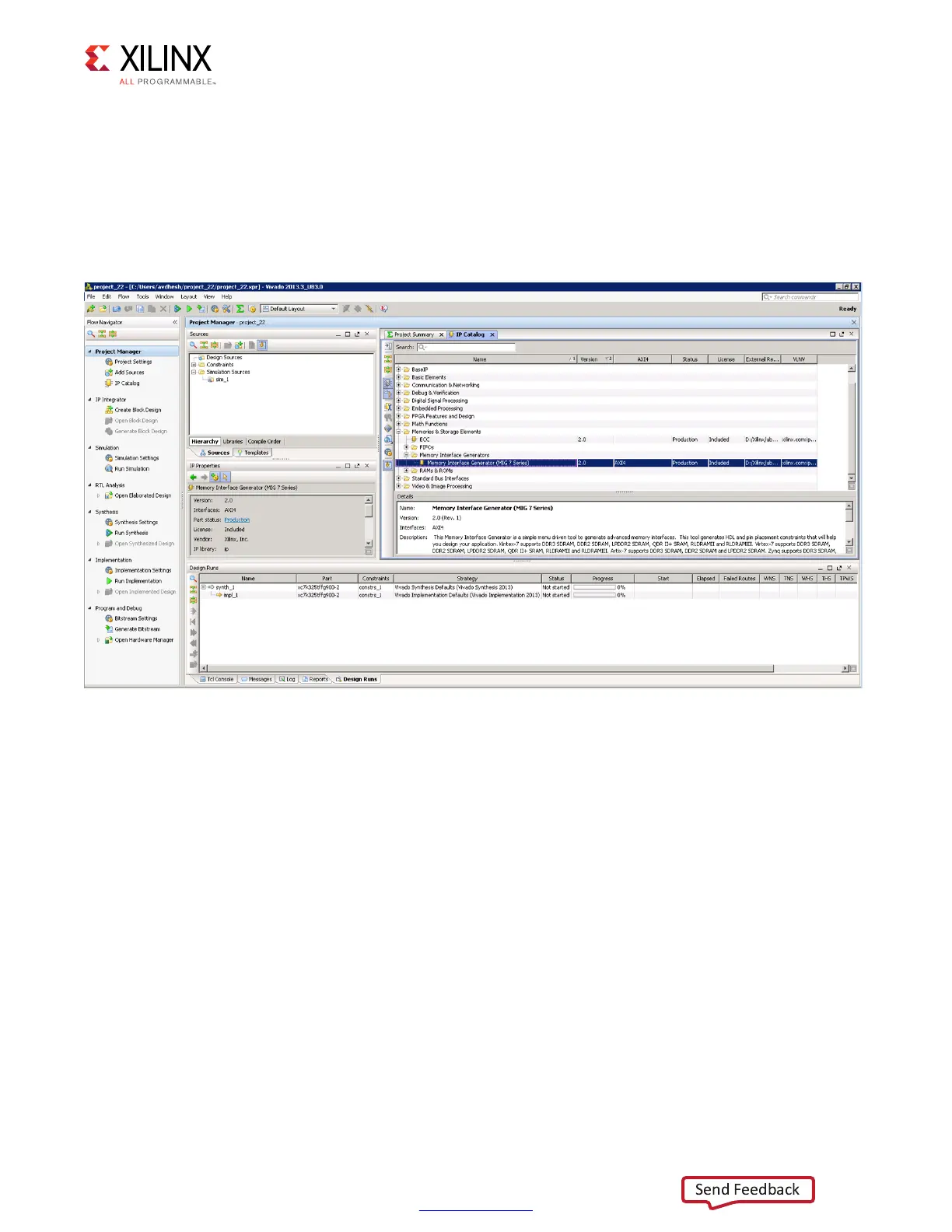Click synth_1 progress bar
This screenshot has height=1232, width=952.
(x=594, y=587)
